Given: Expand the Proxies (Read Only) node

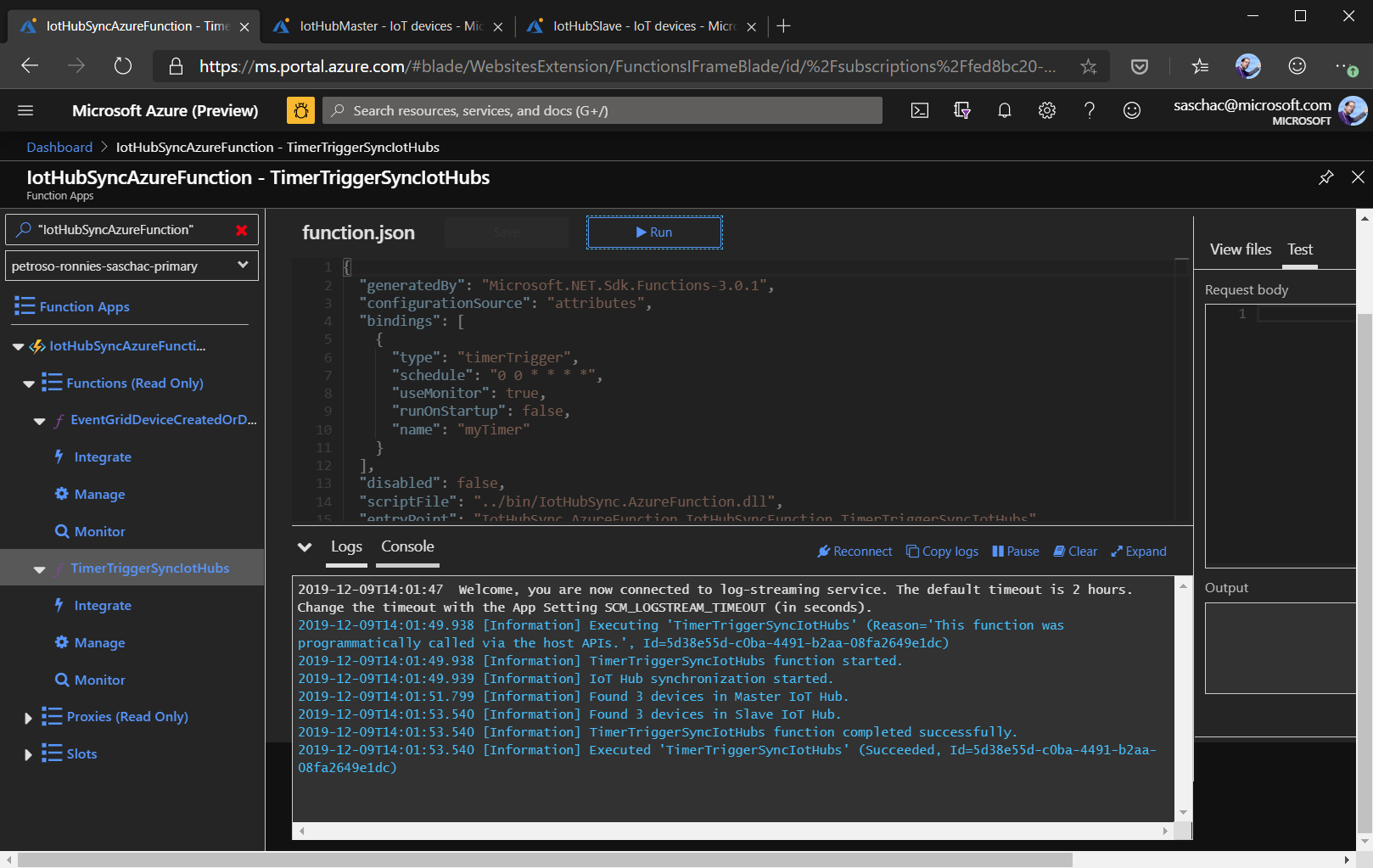Looking at the screenshot, I should coord(28,718).
